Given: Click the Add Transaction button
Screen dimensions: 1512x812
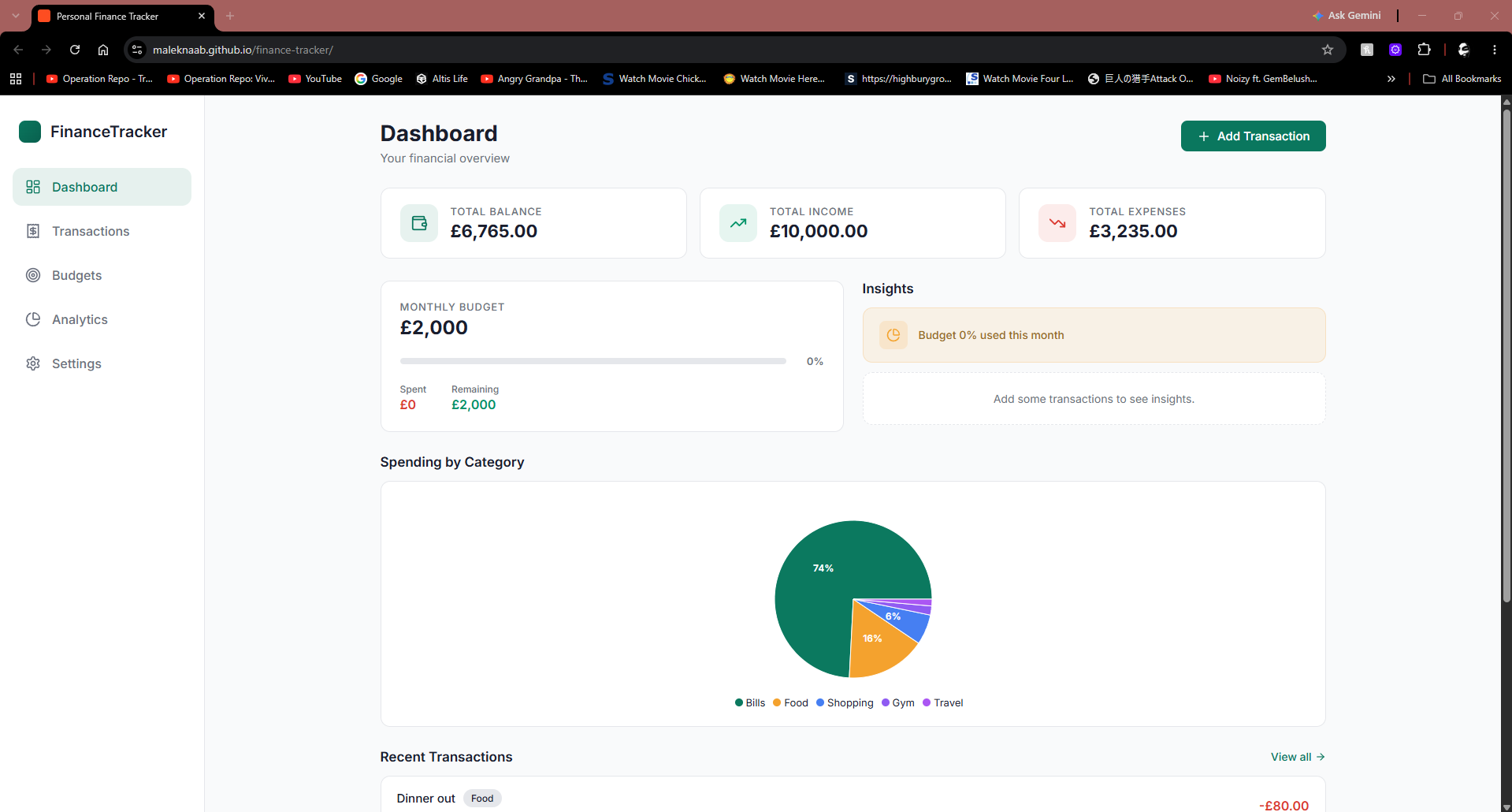Looking at the screenshot, I should pos(1253,136).
